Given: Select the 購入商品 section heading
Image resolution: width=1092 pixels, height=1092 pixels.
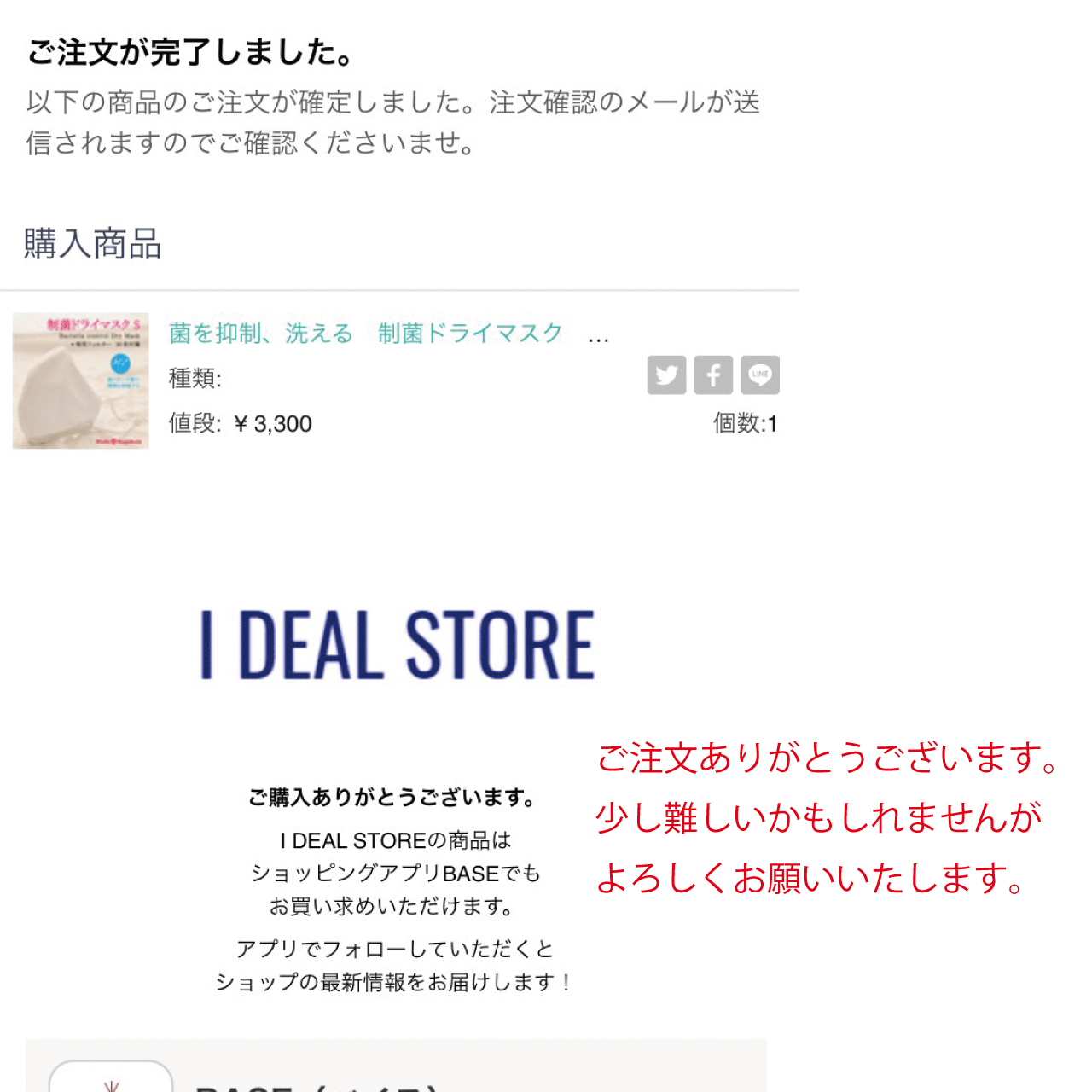Looking at the screenshot, I should point(92,243).
